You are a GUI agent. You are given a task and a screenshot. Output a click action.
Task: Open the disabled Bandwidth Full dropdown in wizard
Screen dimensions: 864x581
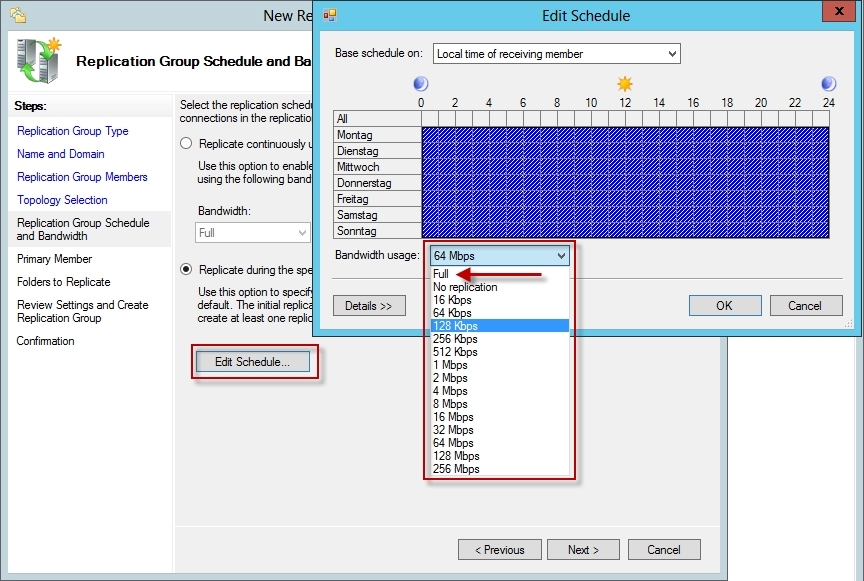pyautogui.click(x=252, y=233)
